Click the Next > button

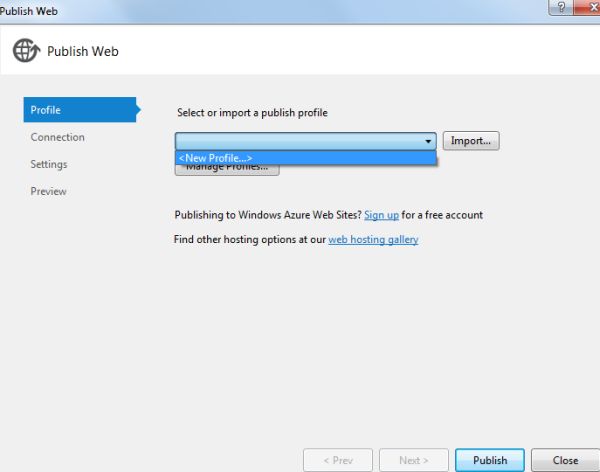click(414, 460)
